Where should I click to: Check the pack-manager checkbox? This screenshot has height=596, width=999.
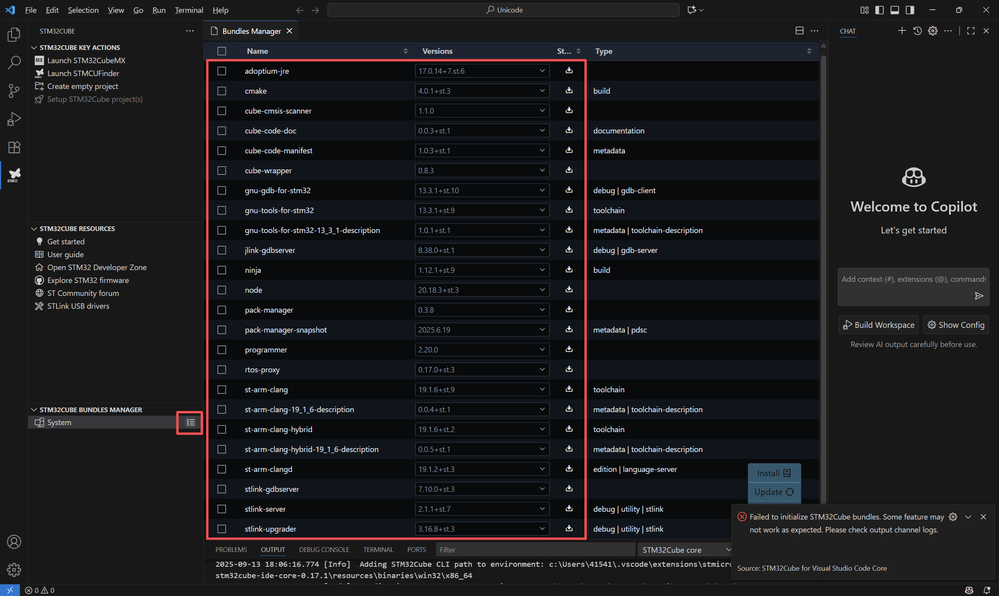coord(222,310)
